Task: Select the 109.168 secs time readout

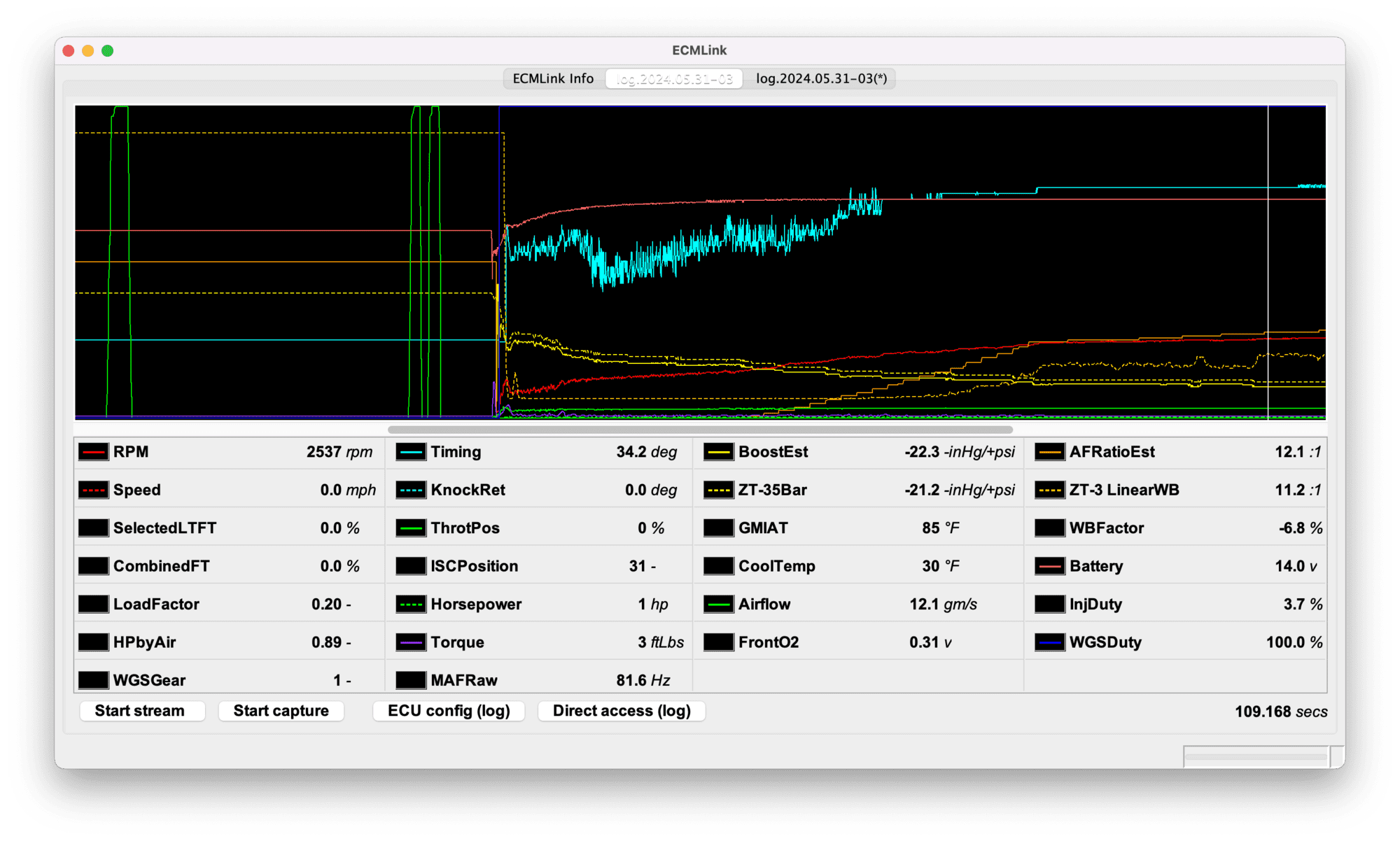Action: (1281, 712)
